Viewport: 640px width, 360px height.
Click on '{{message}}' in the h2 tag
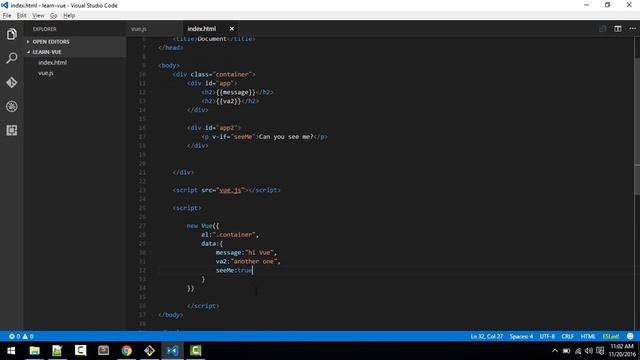(x=236, y=92)
